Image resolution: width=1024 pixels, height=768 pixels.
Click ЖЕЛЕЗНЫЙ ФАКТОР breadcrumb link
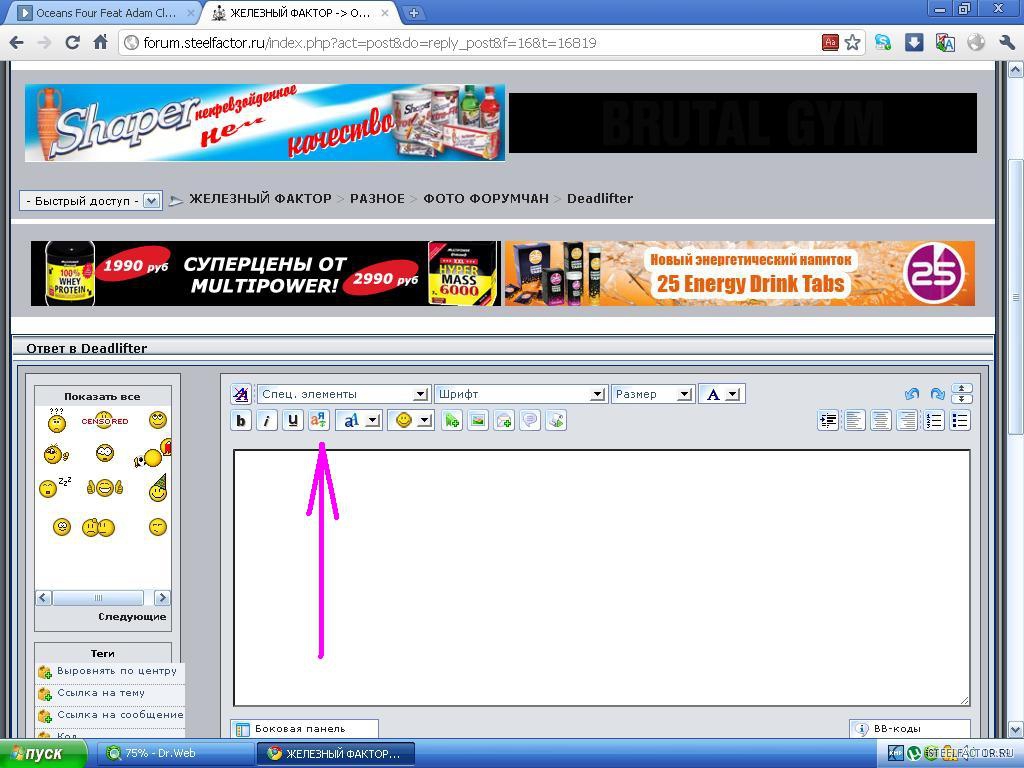tap(260, 199)
